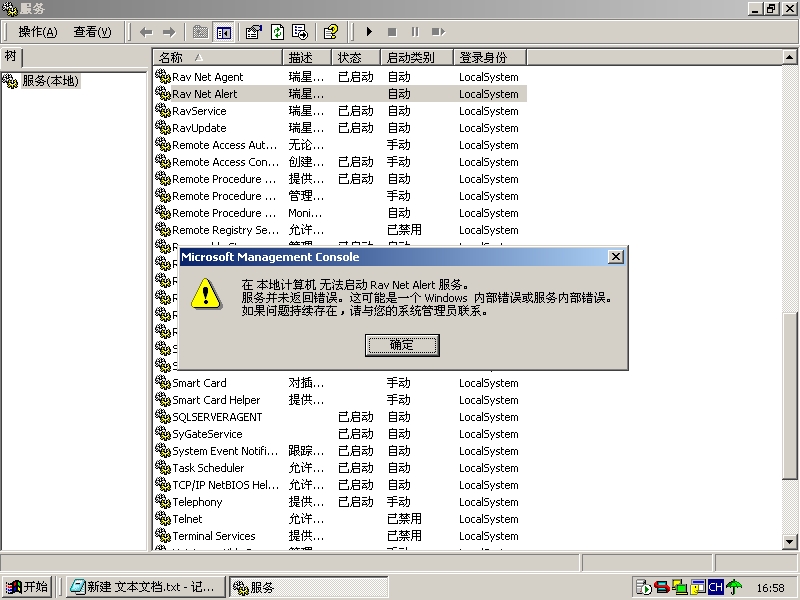Click the Refresh toolbar icon
800x600 pixels.
(x=277, y=33)
